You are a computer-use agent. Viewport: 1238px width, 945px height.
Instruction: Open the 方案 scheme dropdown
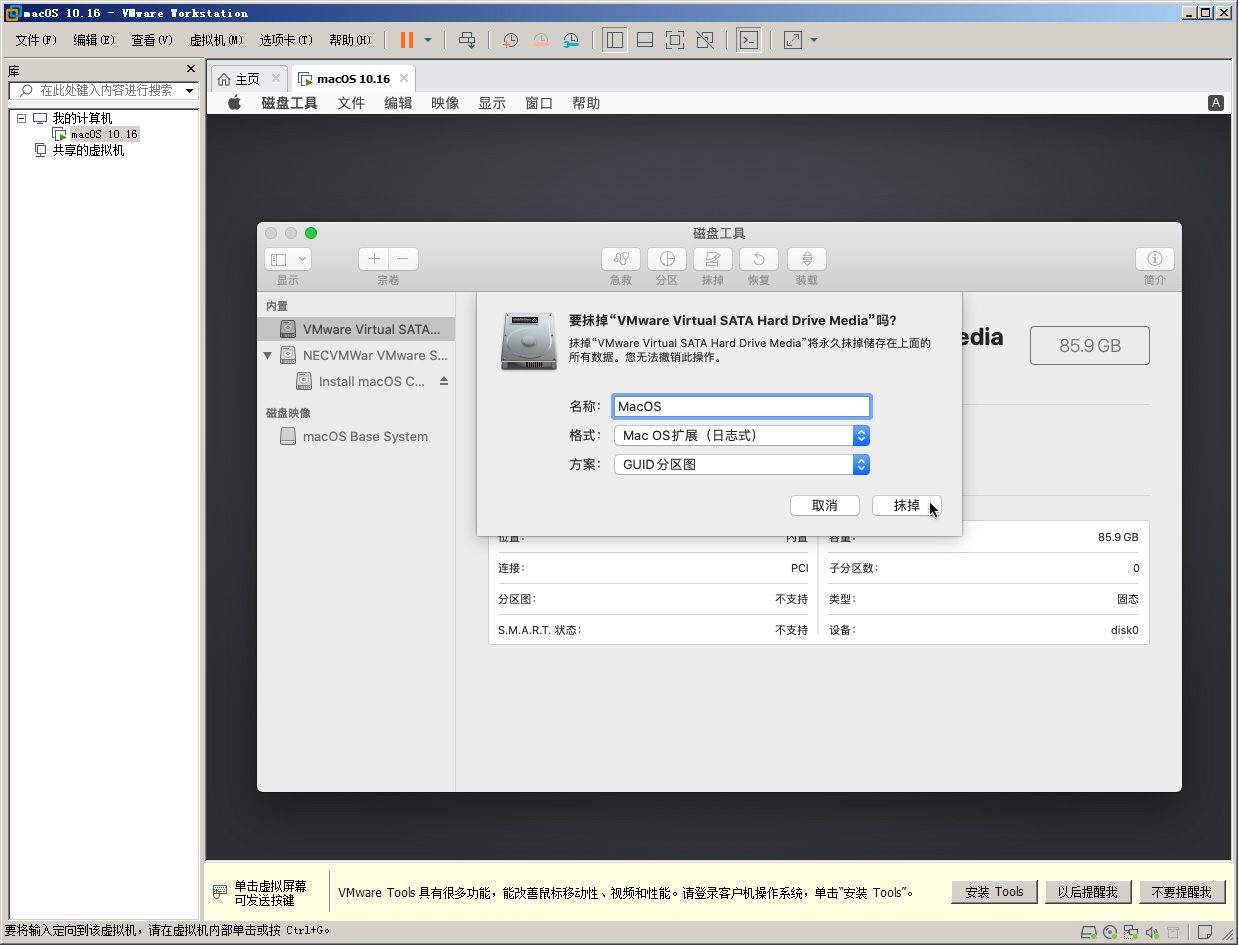[742, 464]
